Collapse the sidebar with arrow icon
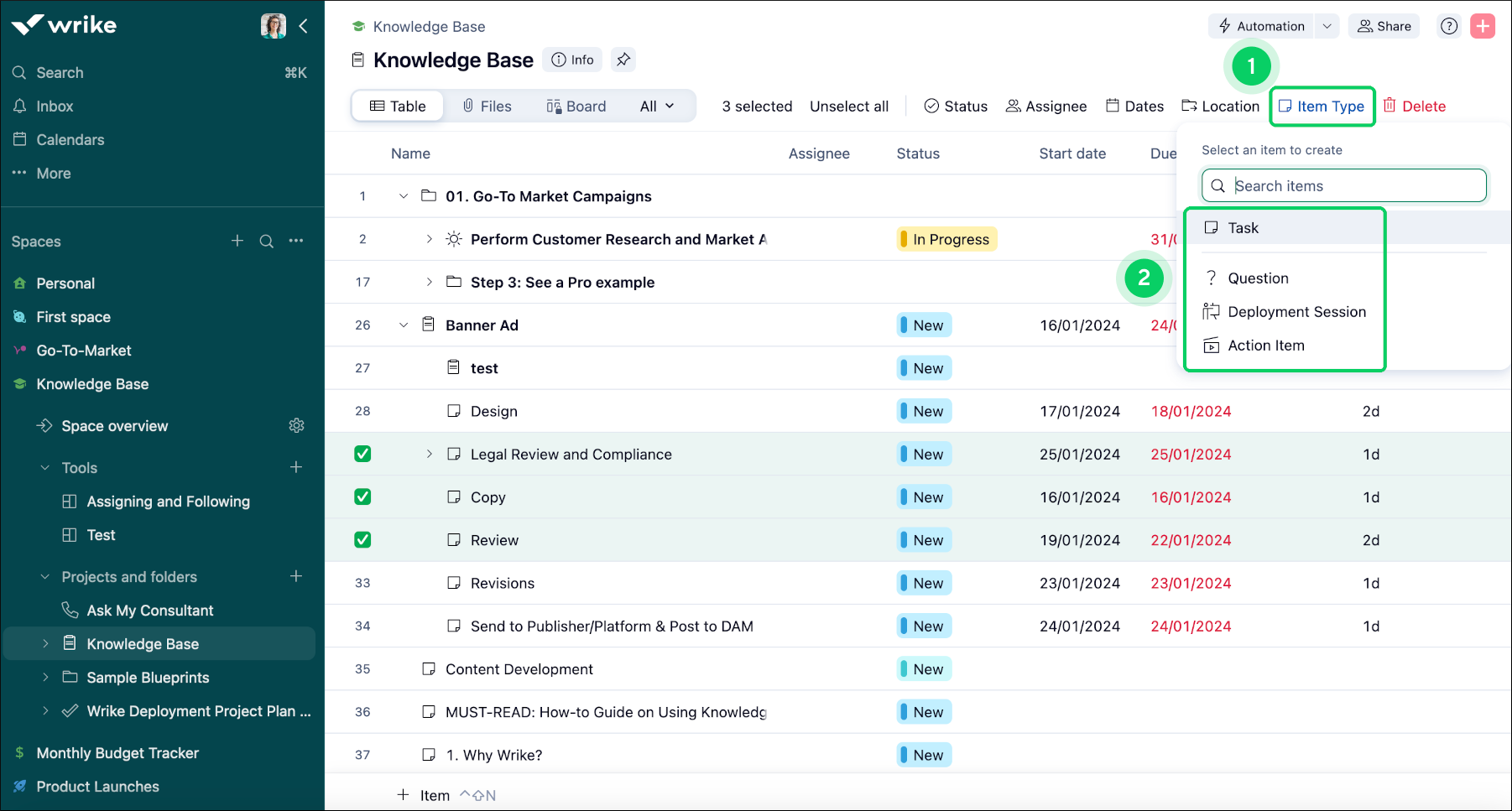Screen dimensions: 1512x811 [303, 26]
